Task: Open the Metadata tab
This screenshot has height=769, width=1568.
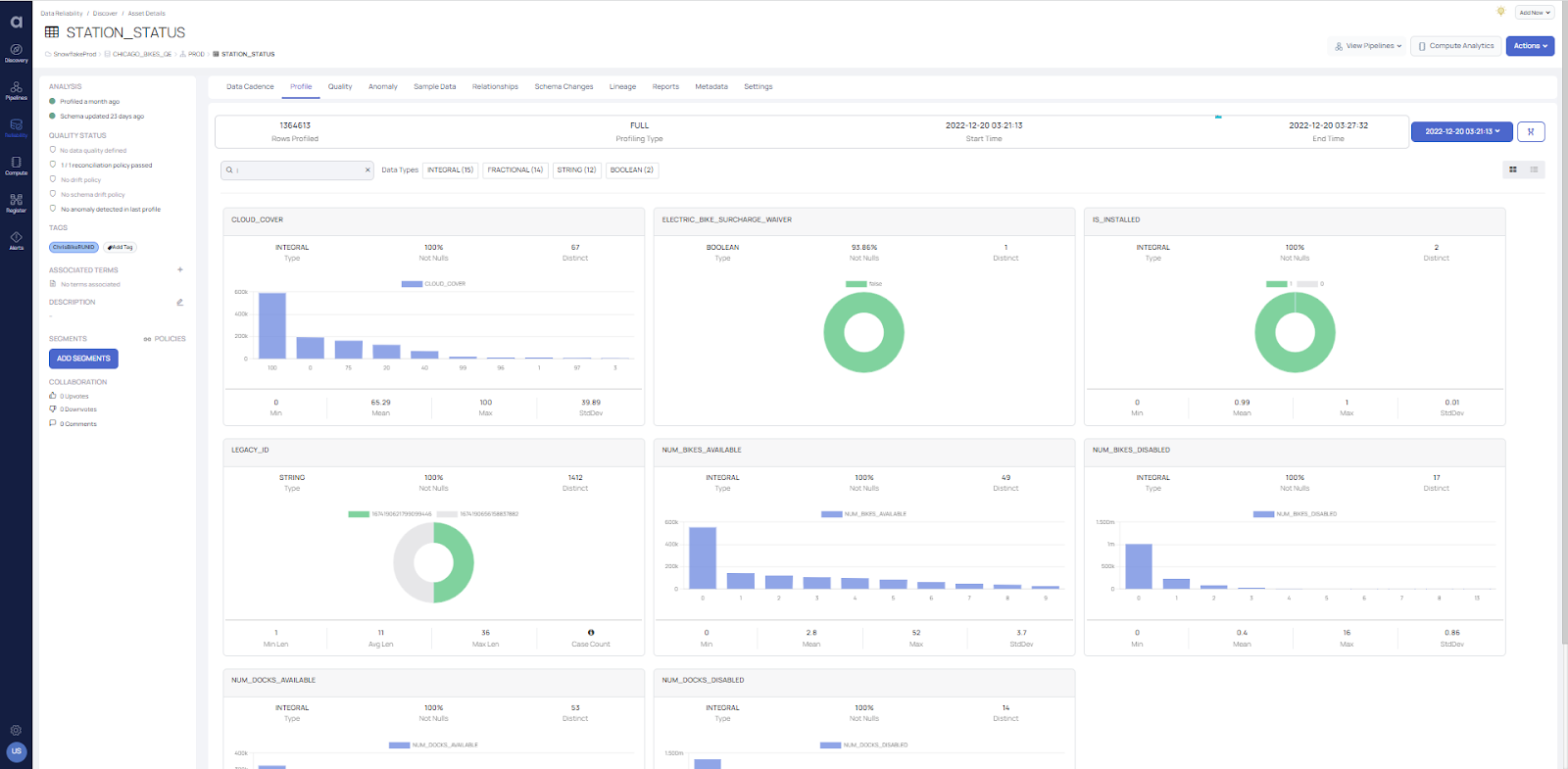Action: pyautogui.click(x=711, y=86)
